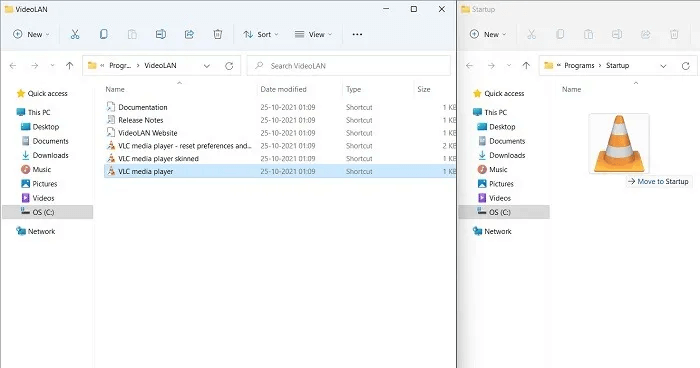Select VLC media player skinned shortcut
Screen dimensions: 700x368
158,159
